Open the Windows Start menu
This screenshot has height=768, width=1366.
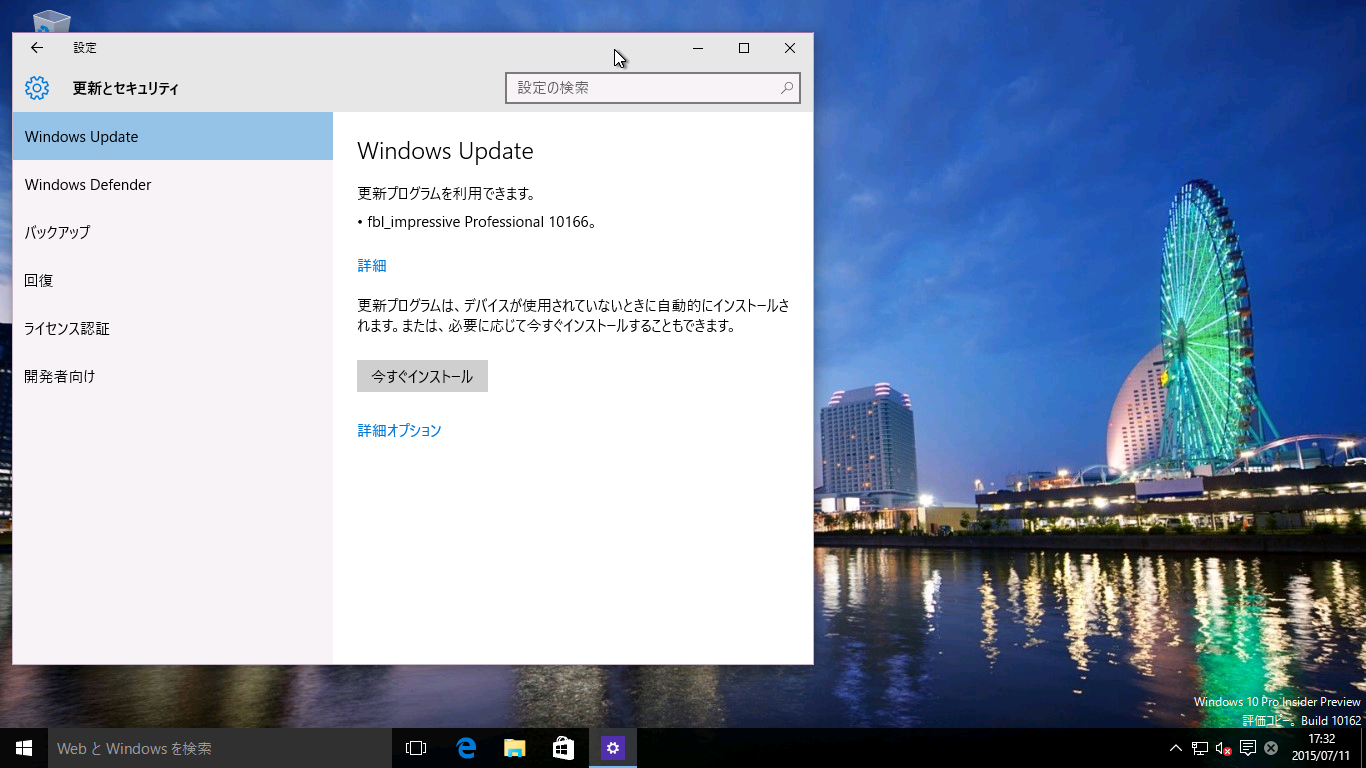[x=24, y=748]
